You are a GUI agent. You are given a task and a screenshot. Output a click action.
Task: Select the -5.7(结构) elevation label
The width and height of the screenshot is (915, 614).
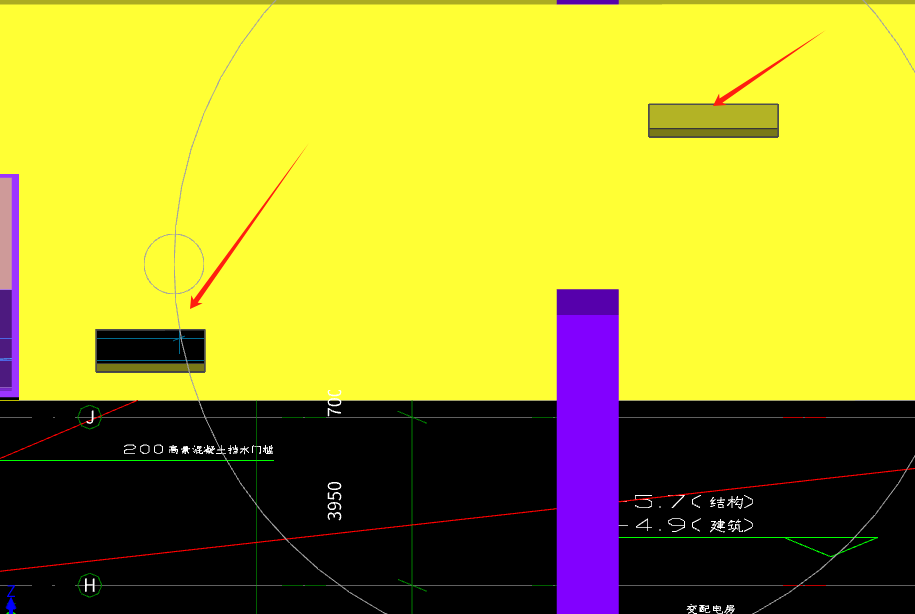pos(689,502)
